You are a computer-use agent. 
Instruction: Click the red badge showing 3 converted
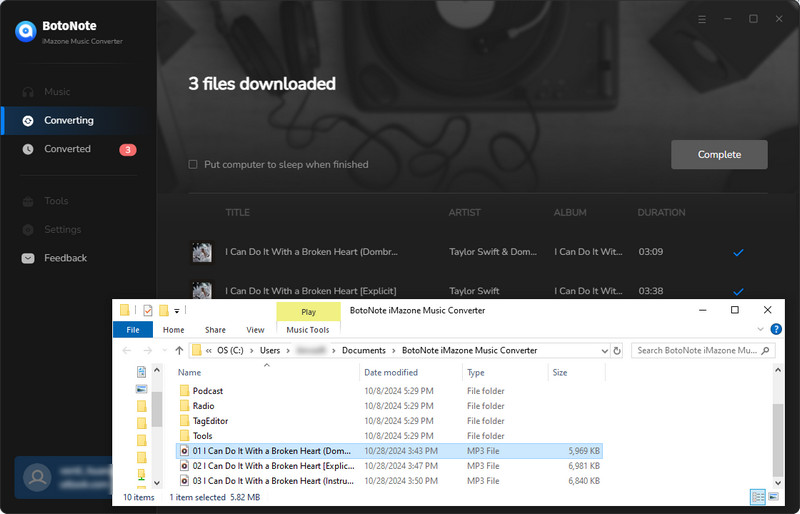tap(128, 150)
